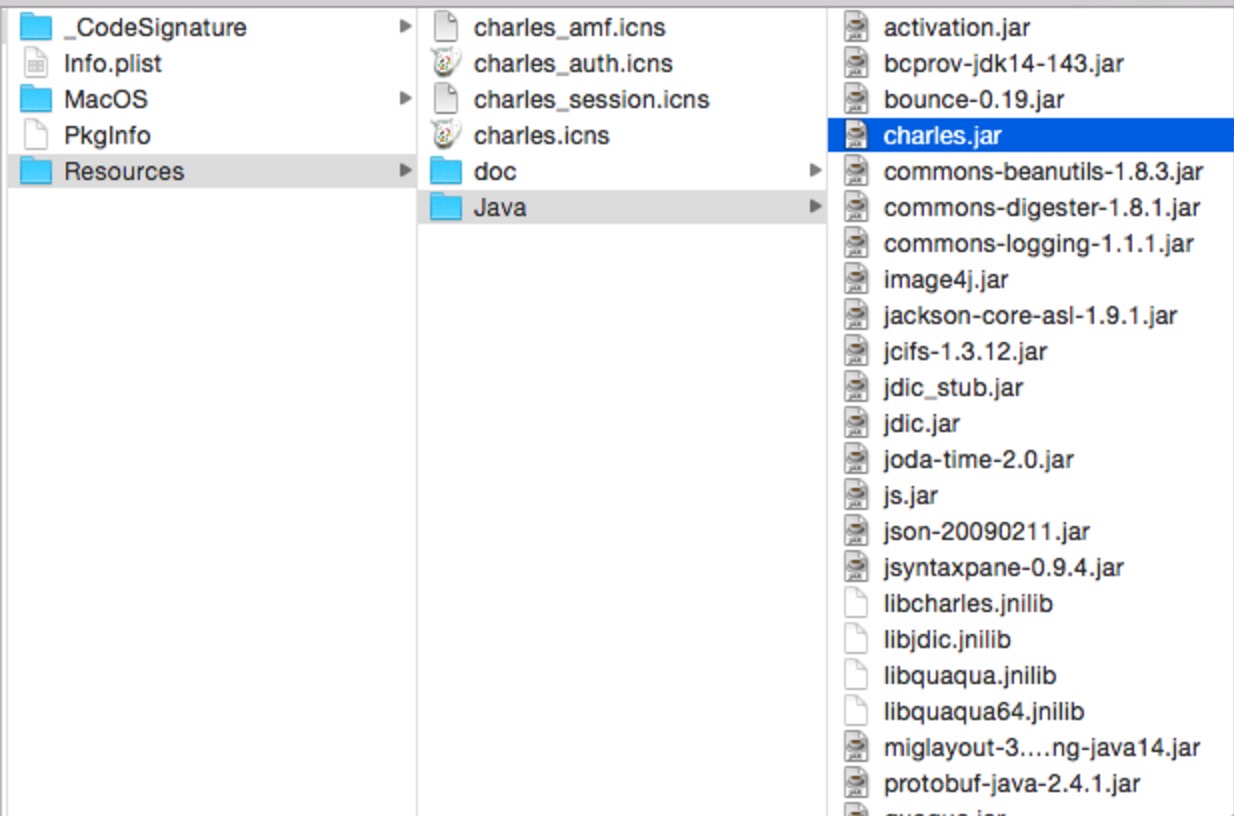Click the image4j.jar file name
Image resolution: width=1234 pixels, height=816 pixels.
point(945,280)
